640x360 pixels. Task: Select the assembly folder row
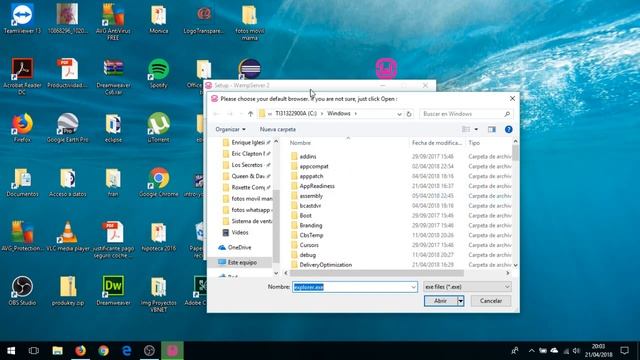click(x=311, y=196)
